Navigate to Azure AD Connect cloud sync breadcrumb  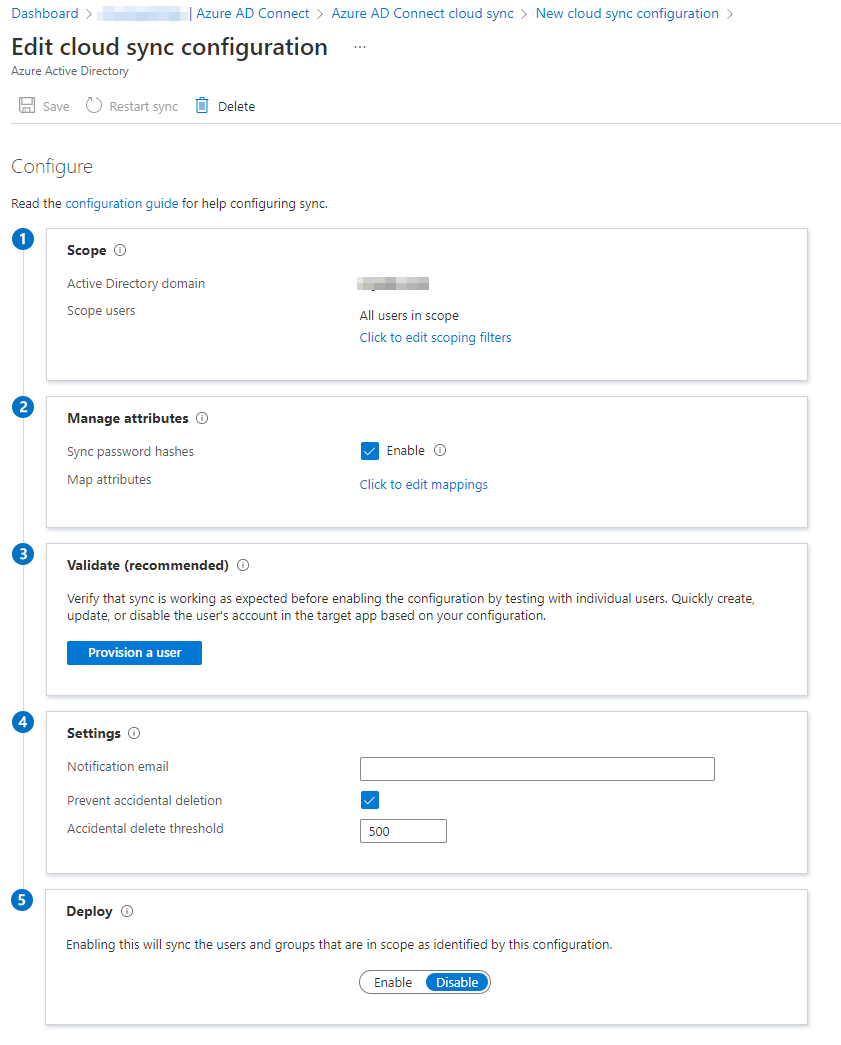click(x=422, y=13)
